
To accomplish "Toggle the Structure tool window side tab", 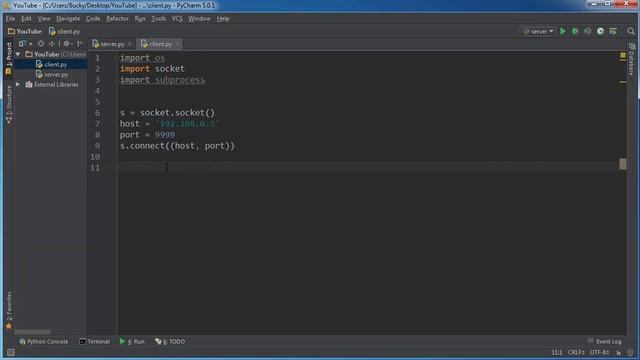I will [9, 104].
